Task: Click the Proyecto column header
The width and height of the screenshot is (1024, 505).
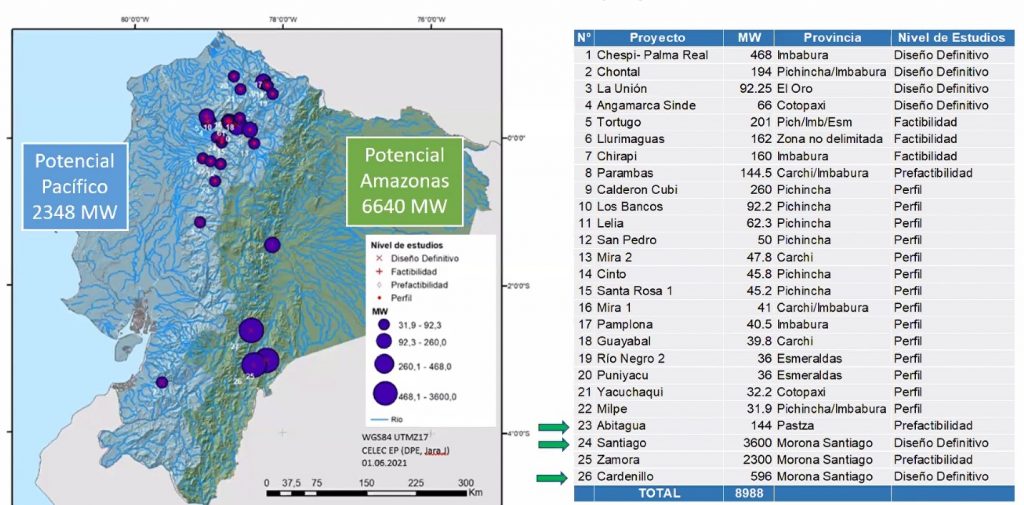Action: click(657, 38)
